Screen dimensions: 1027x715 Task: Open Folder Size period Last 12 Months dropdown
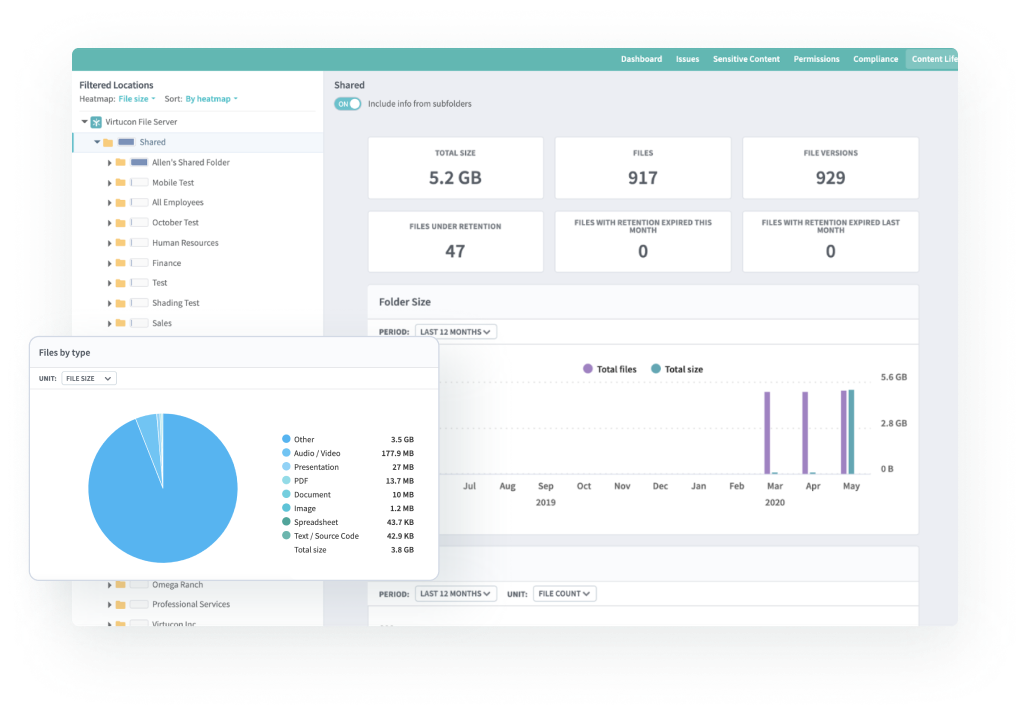click(x=456, y=332)
